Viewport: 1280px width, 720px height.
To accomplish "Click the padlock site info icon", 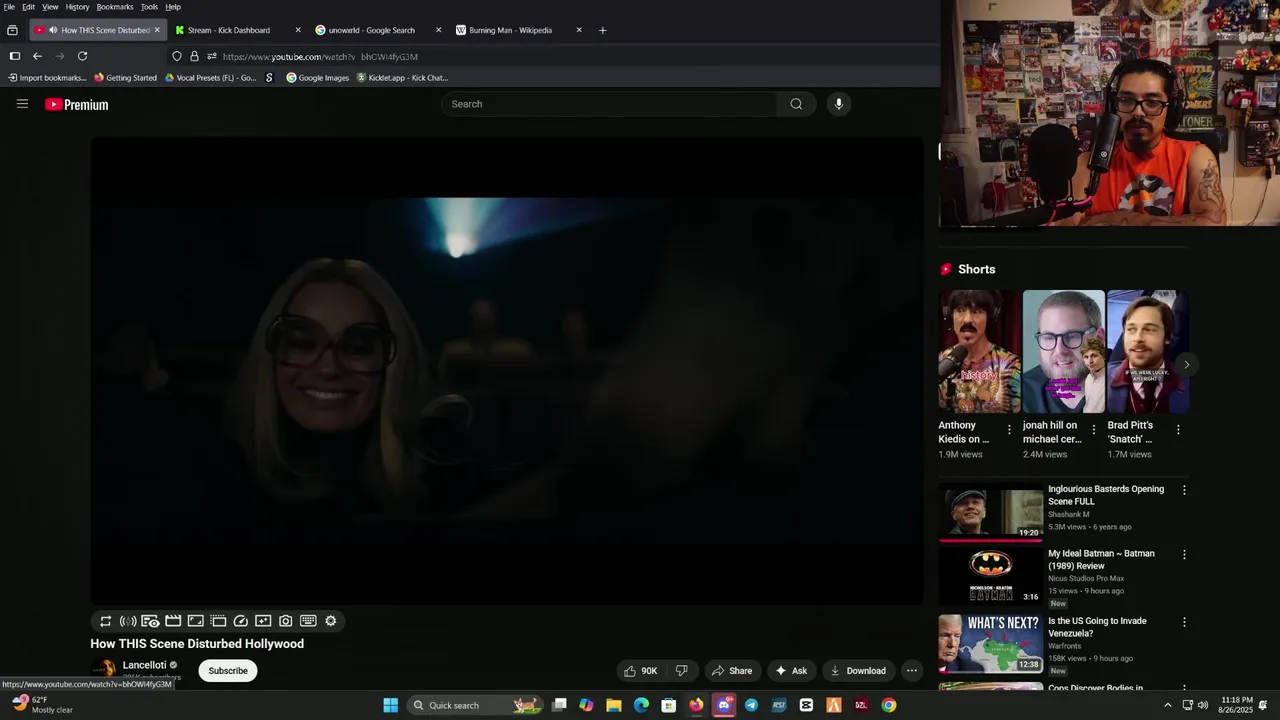I will click(194, 56).
